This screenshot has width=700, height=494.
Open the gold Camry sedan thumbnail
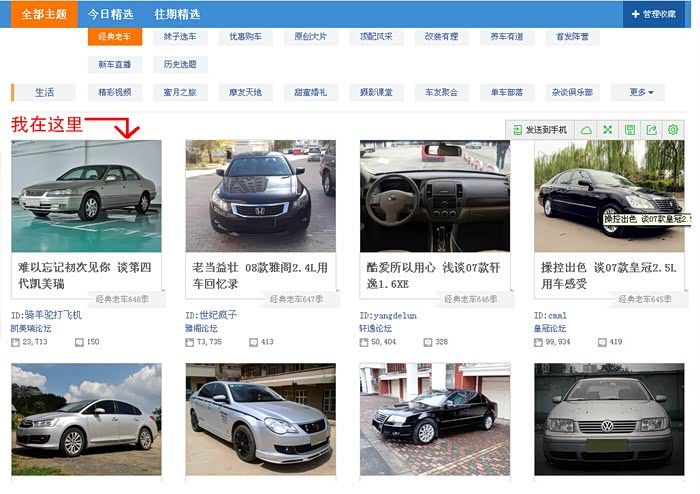tap(87, 196)
